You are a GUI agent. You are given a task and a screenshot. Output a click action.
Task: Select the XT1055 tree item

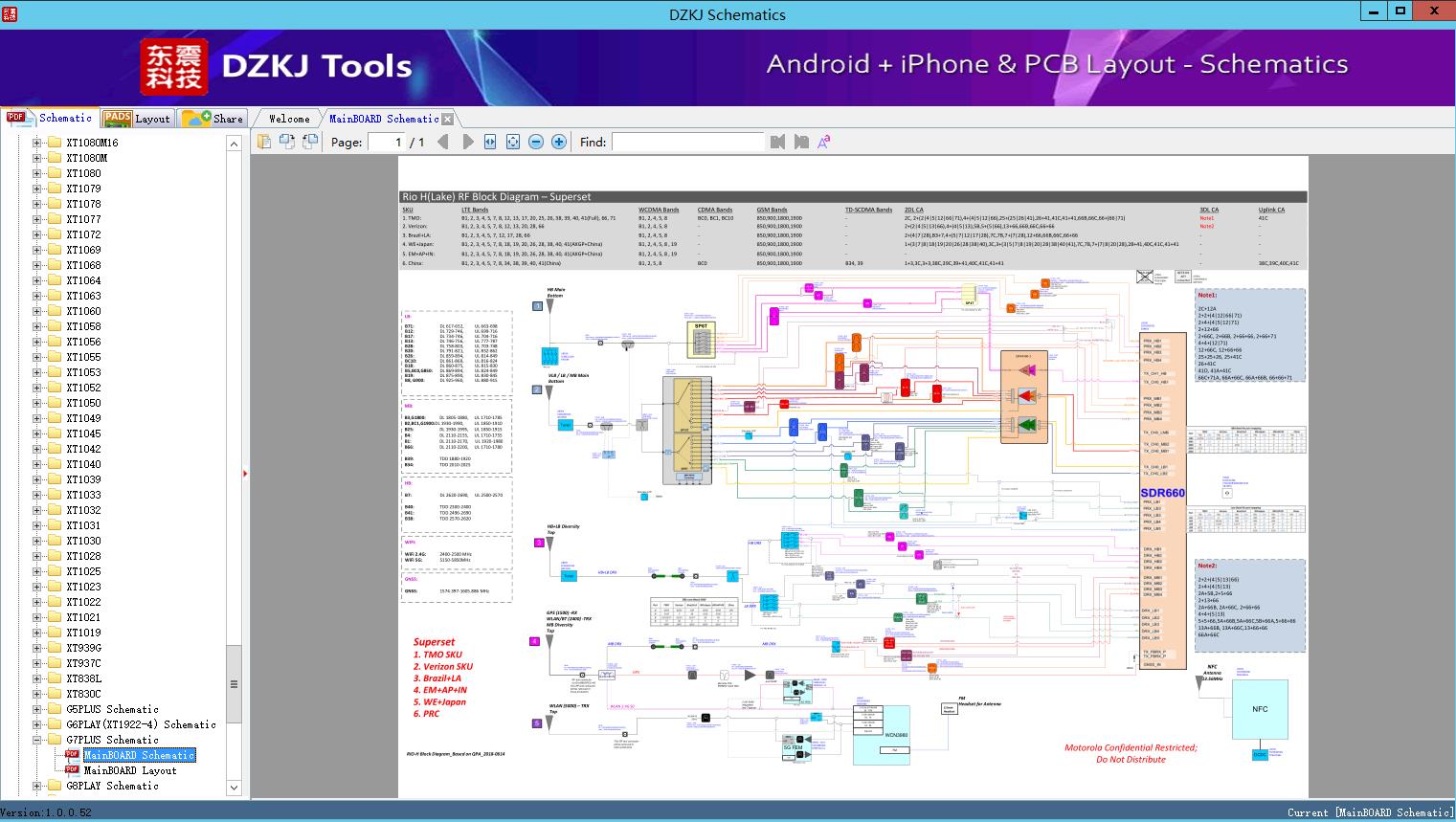coord(83,357)
